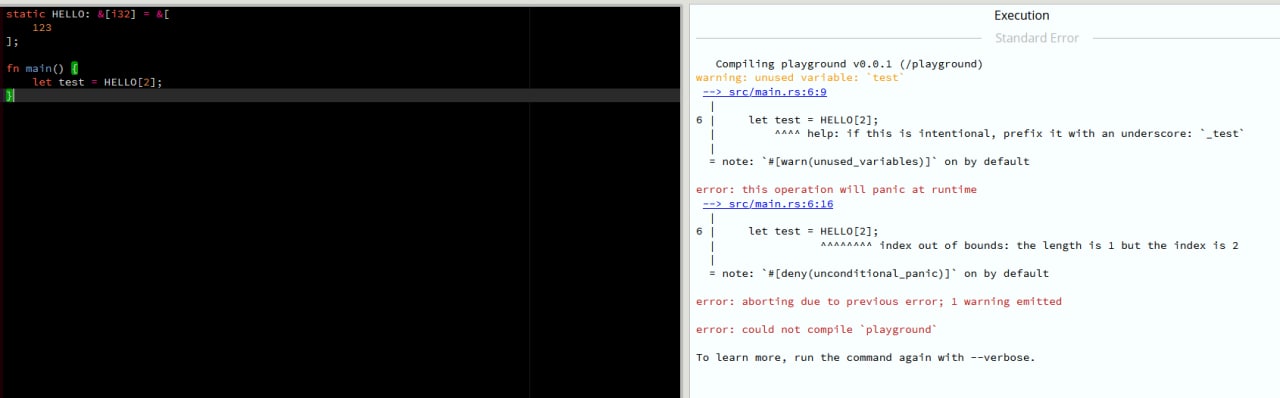Click the '#[warn(unused_variables)]' note line

point(869,161)
